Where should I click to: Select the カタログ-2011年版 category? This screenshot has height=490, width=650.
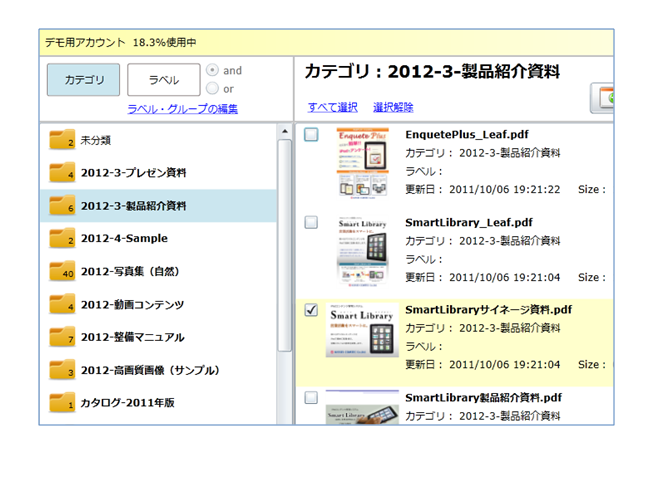coord(159,403)
